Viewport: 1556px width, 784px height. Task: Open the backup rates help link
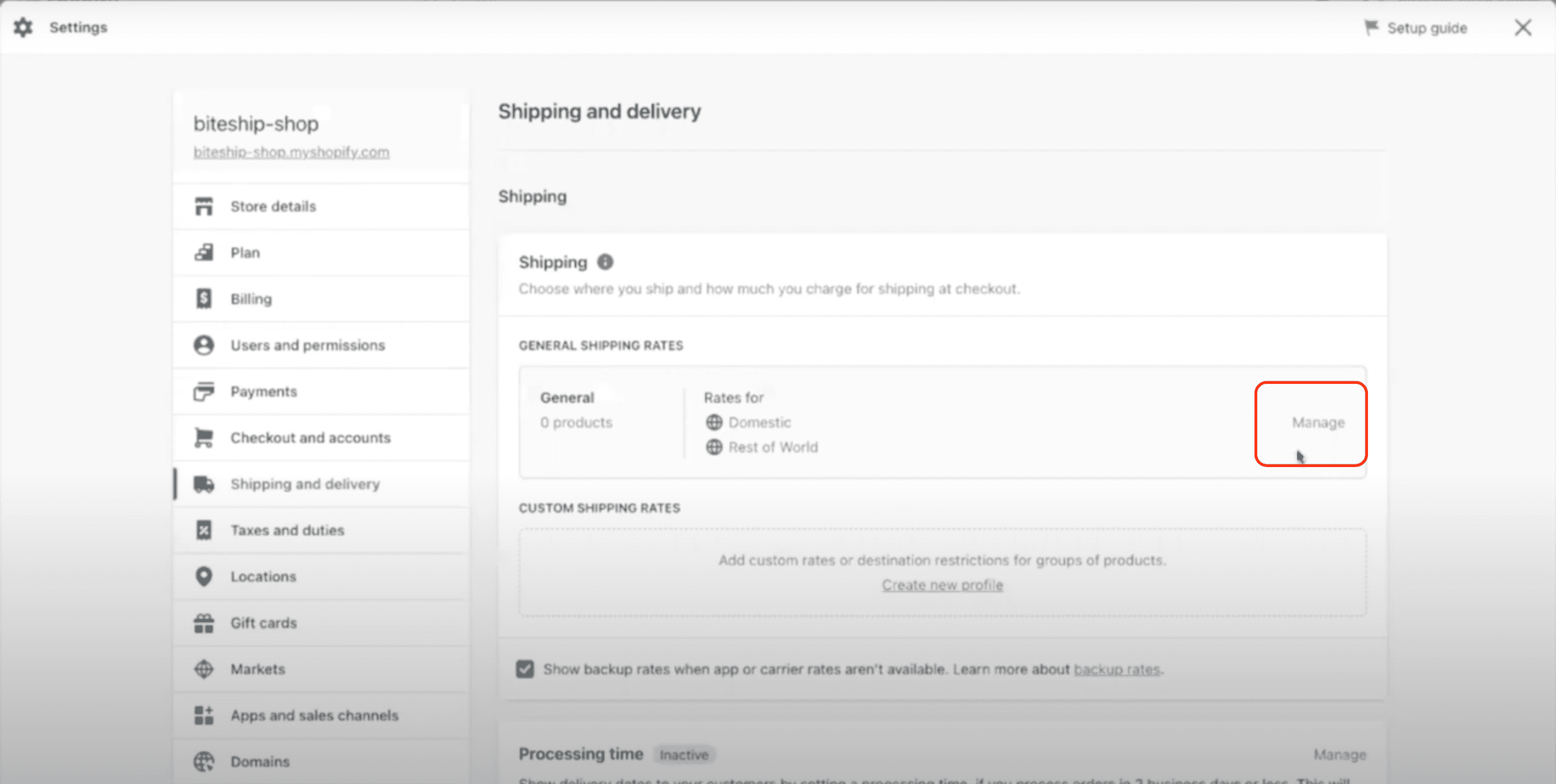coord(1117,670)
